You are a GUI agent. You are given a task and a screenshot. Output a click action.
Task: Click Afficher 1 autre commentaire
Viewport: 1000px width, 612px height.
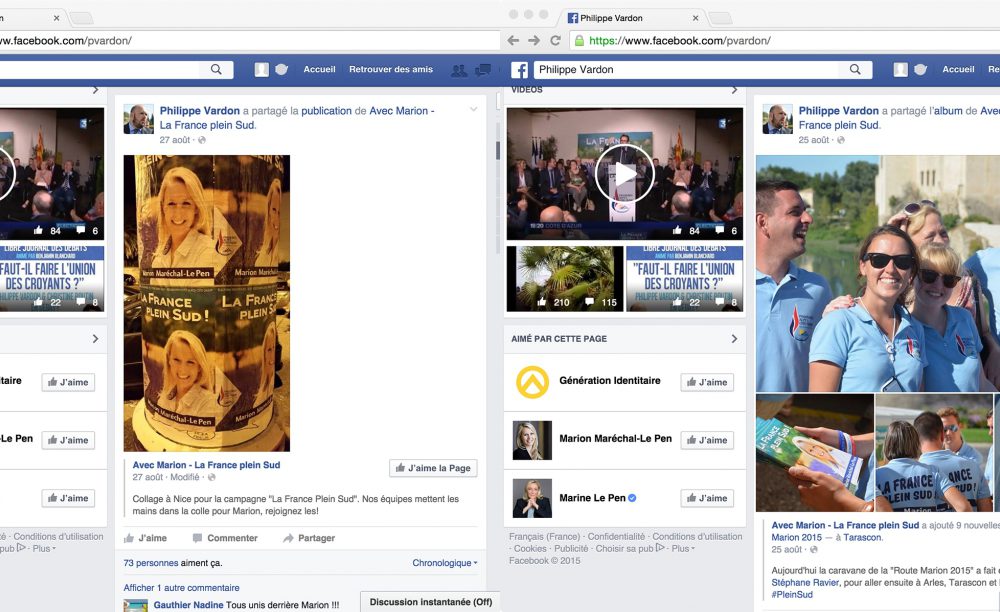(182, 588)
